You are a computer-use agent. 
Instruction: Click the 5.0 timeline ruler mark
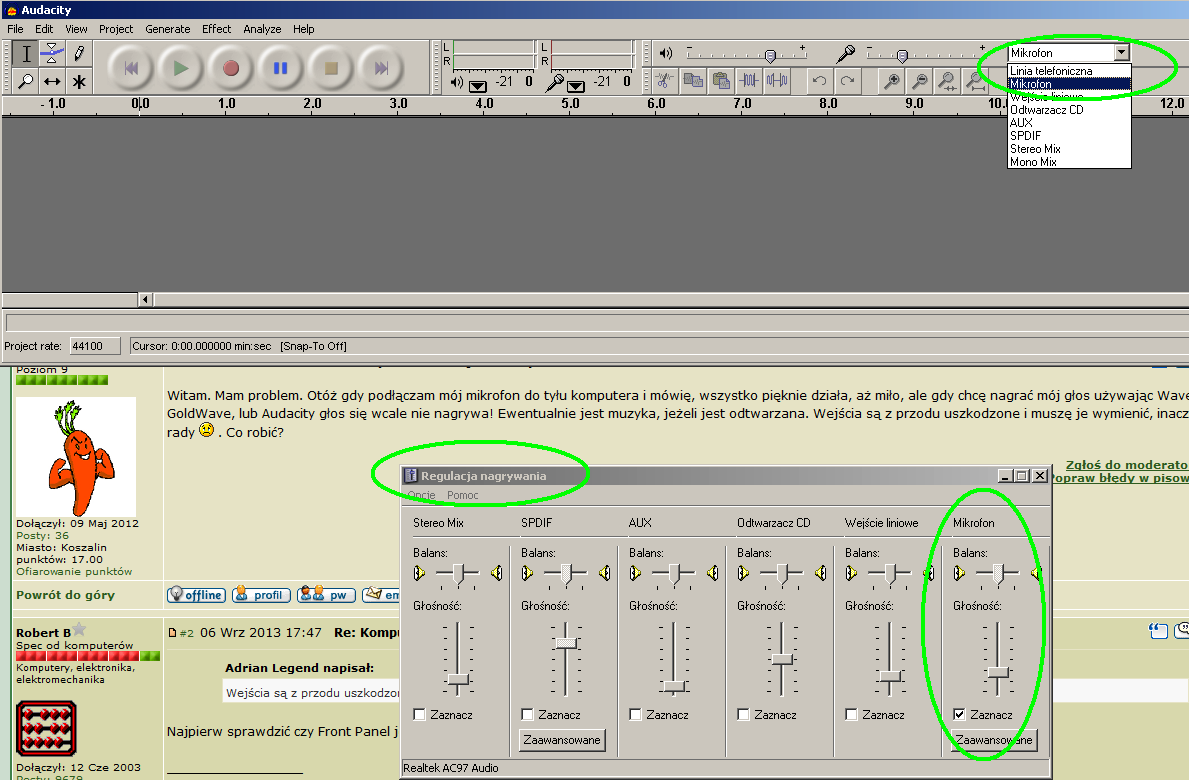(570, 104)
